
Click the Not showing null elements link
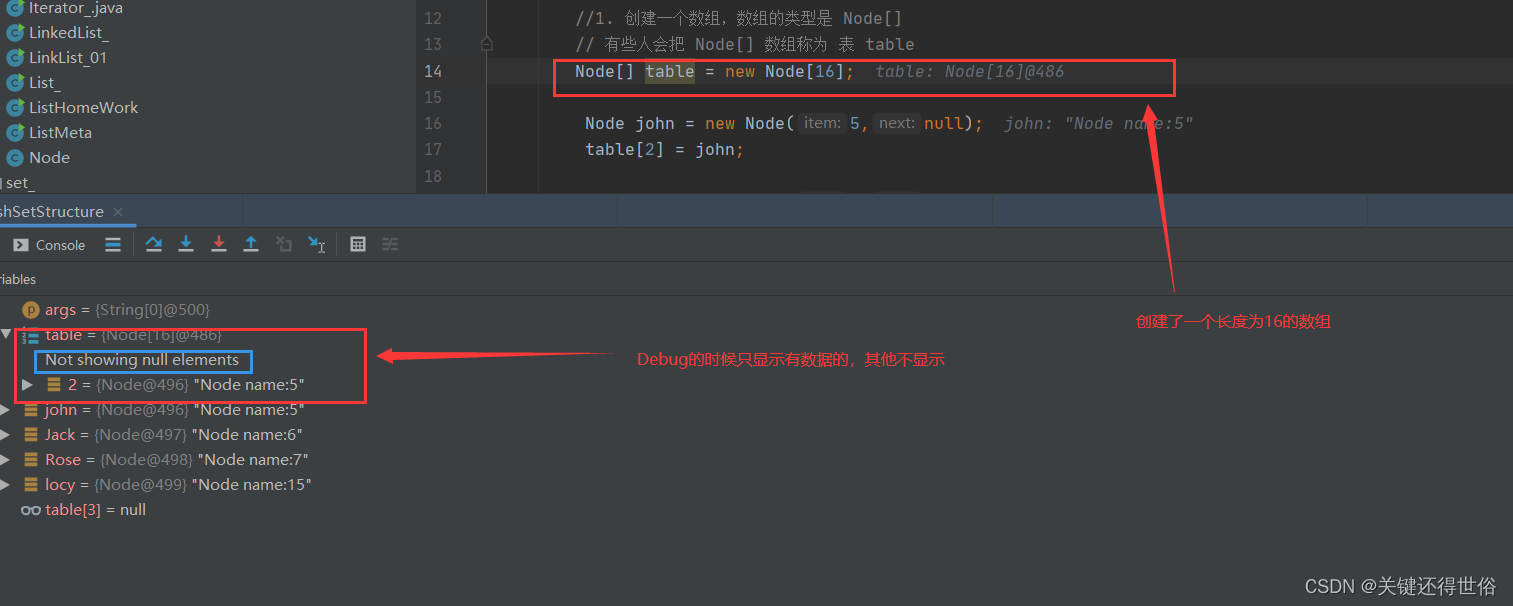click(142, 360)
